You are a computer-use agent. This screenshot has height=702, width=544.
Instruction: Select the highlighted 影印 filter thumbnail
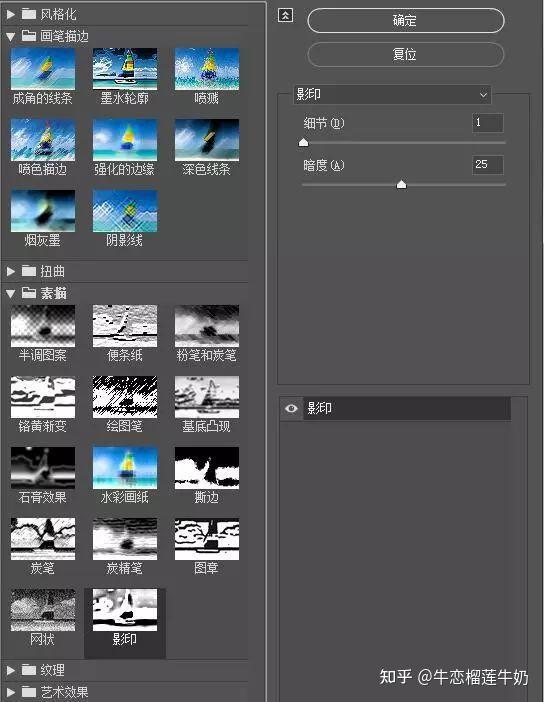tap(125, 610)
